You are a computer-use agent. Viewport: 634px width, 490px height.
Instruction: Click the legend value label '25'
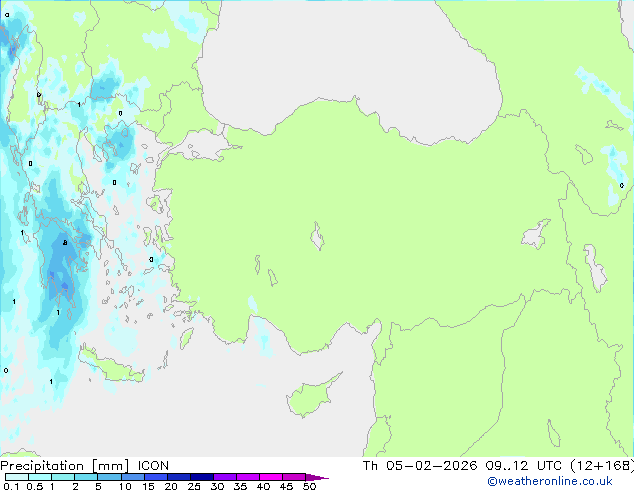(194, 486)
